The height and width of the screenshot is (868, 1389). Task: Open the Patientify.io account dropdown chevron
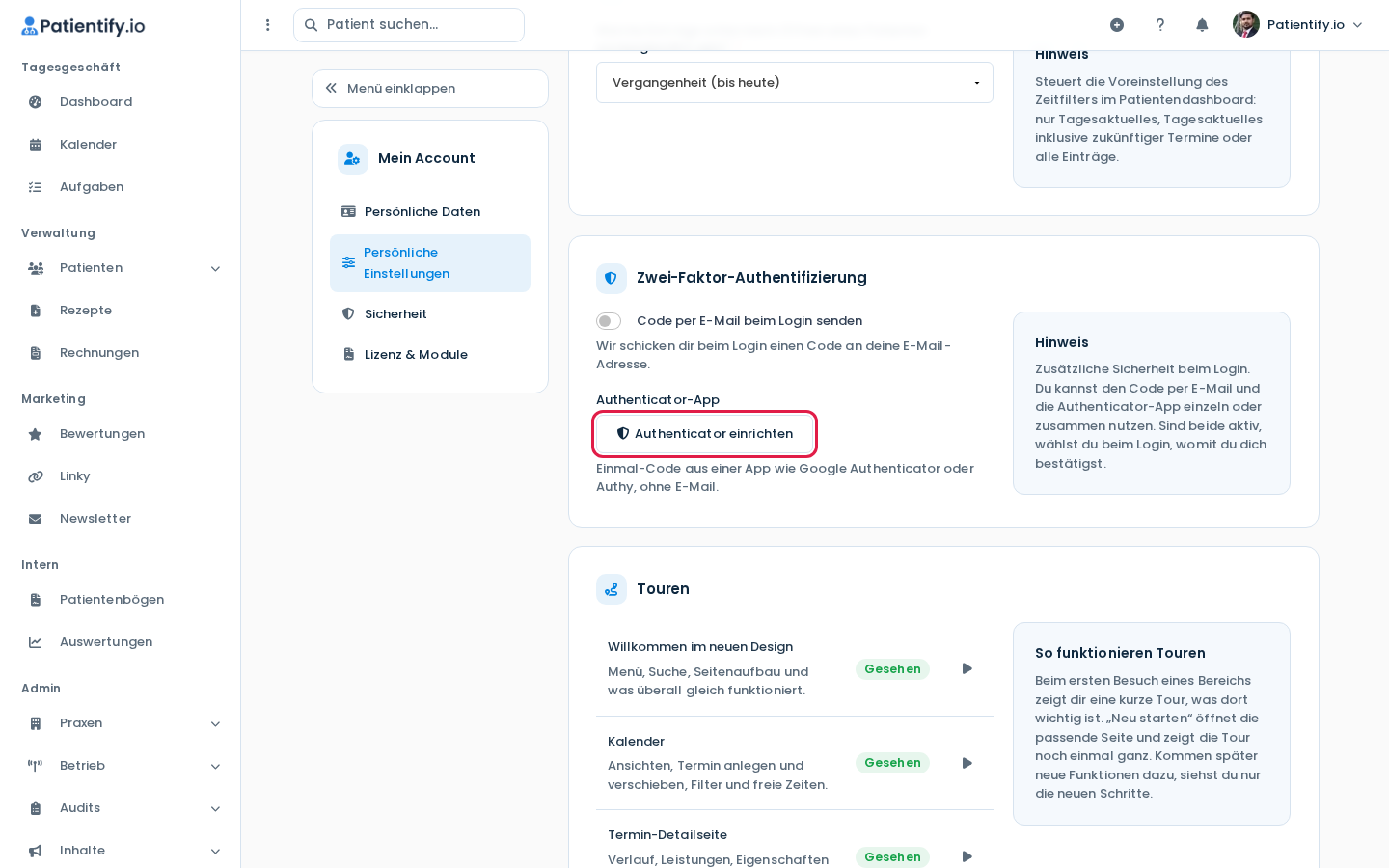coord(1358,25)
